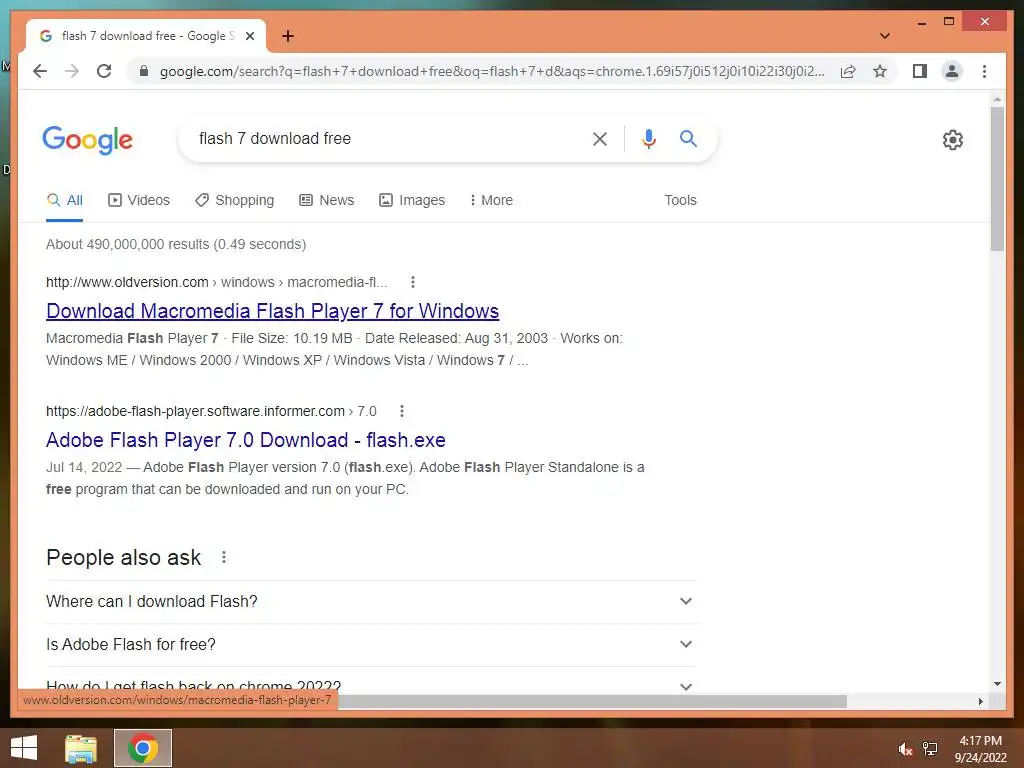
Task: Open the taskbar clock showing 4:17 PM
Action: tap(980, 749)
